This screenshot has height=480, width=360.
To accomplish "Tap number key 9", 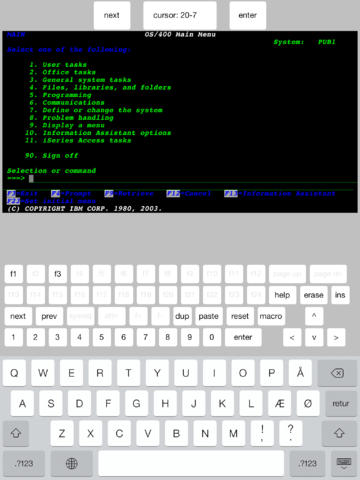I will pyautogui.click(x=190, y=337).
